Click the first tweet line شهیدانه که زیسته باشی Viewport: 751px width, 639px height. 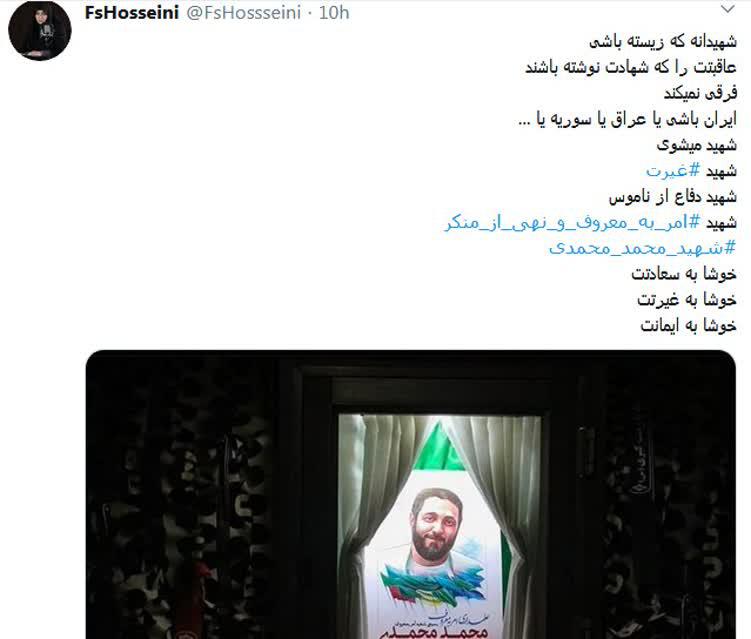point(663,42)
